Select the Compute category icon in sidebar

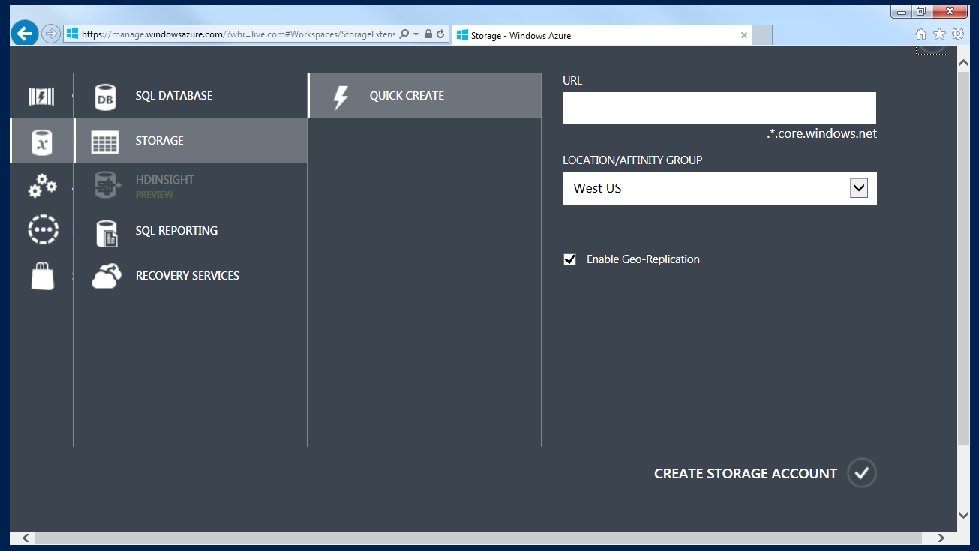(41, 96)
